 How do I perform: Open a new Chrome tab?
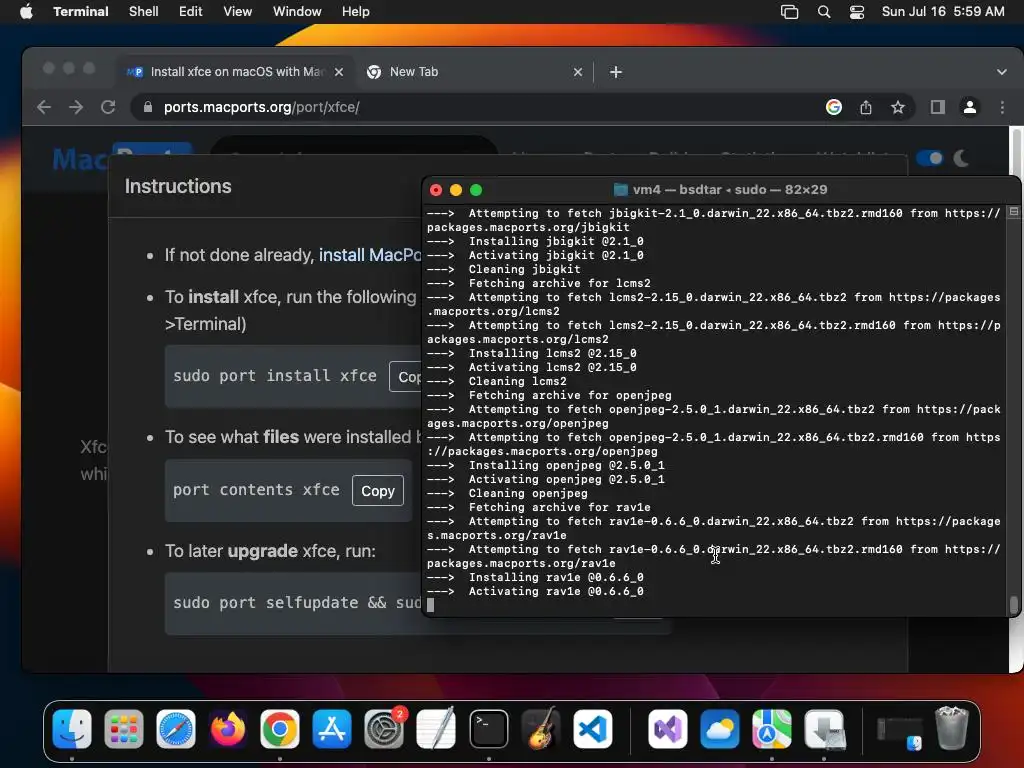(616, 72)
